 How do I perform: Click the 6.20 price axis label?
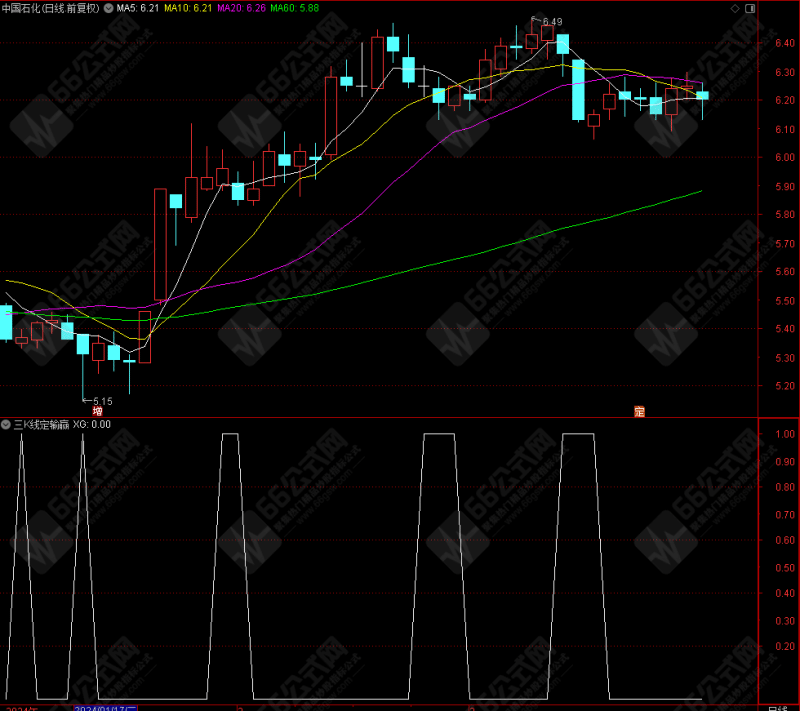pos(785,100)
